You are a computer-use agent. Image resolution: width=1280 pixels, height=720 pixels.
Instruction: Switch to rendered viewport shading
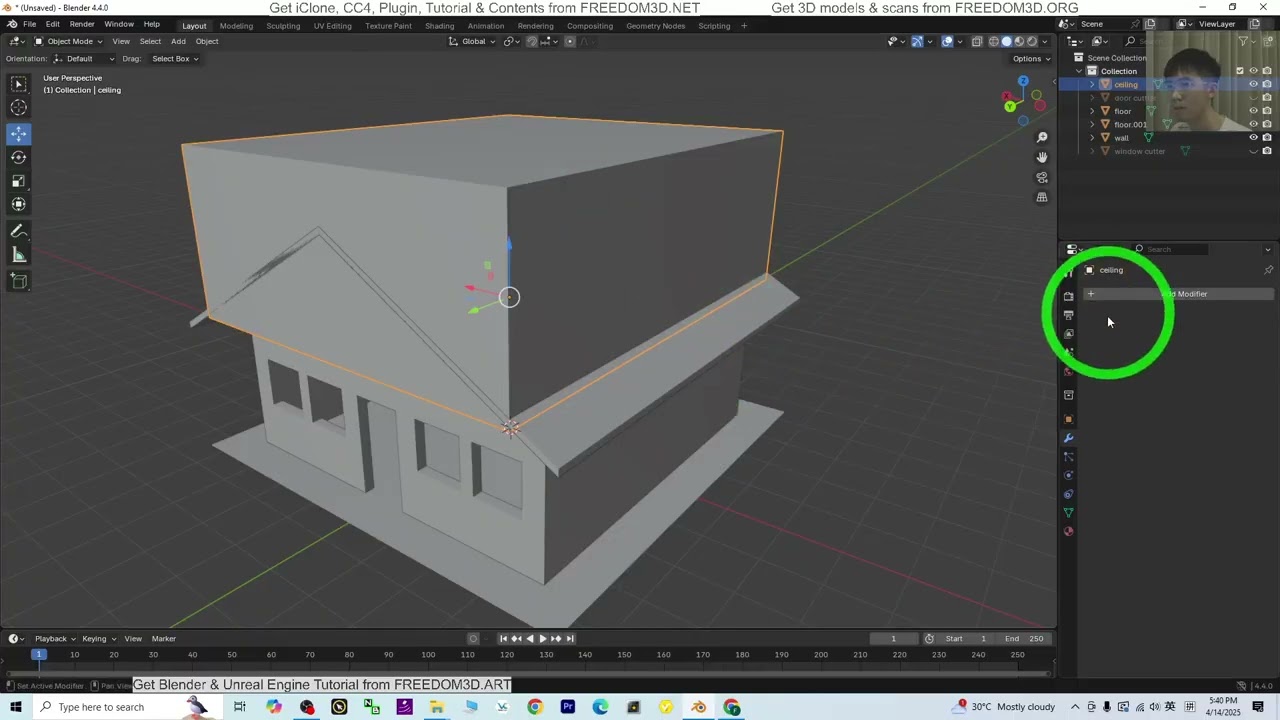(1033, 41)
